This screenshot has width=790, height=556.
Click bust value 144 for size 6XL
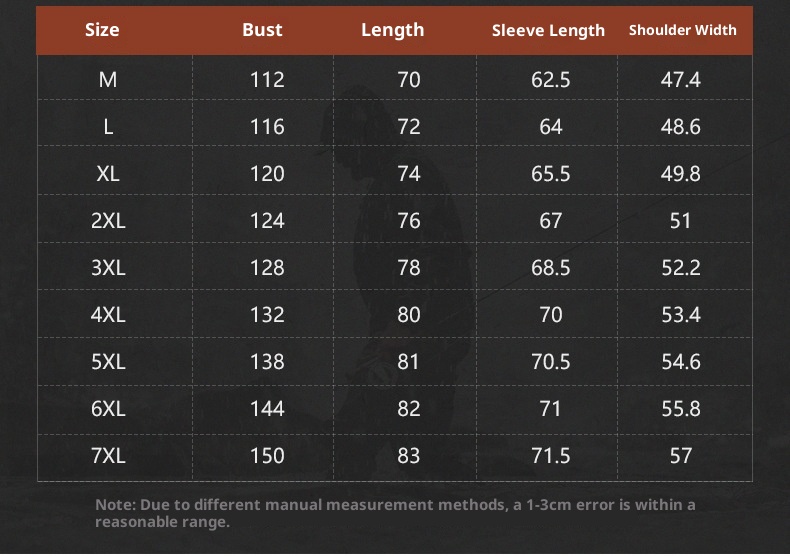click(267, 408)
